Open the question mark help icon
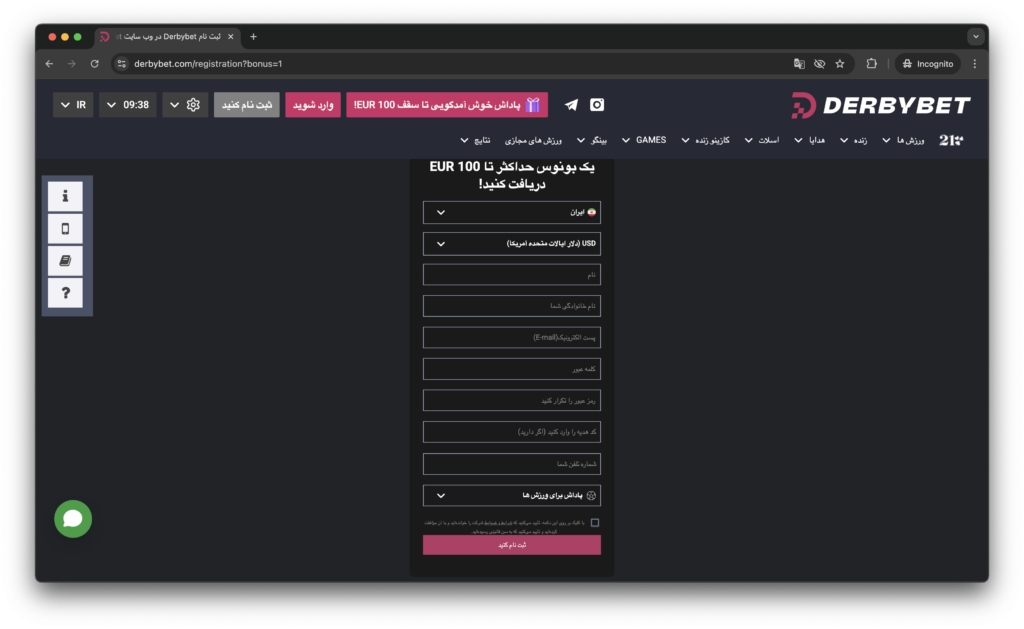The width and height of the screenshot is (1024, 629). tap(65, 293)
